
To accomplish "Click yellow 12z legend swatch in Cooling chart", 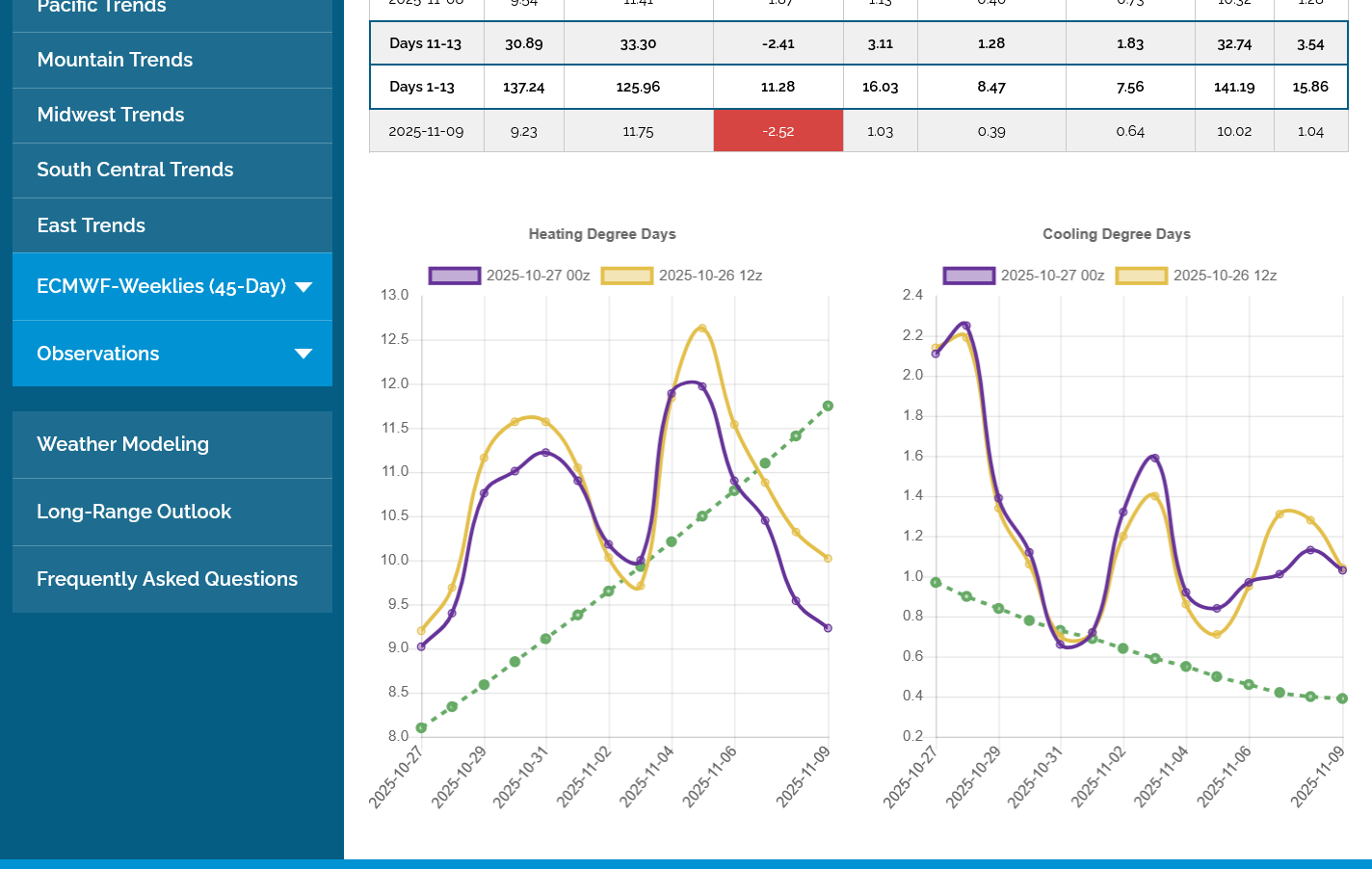I will pyautogui.click(x=1141, y=276).
